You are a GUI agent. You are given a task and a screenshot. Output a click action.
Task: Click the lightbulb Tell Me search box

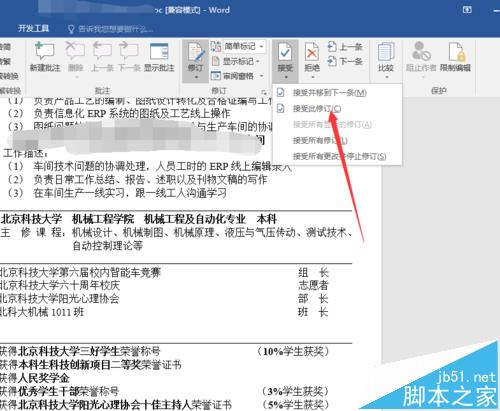coord(110,29)
